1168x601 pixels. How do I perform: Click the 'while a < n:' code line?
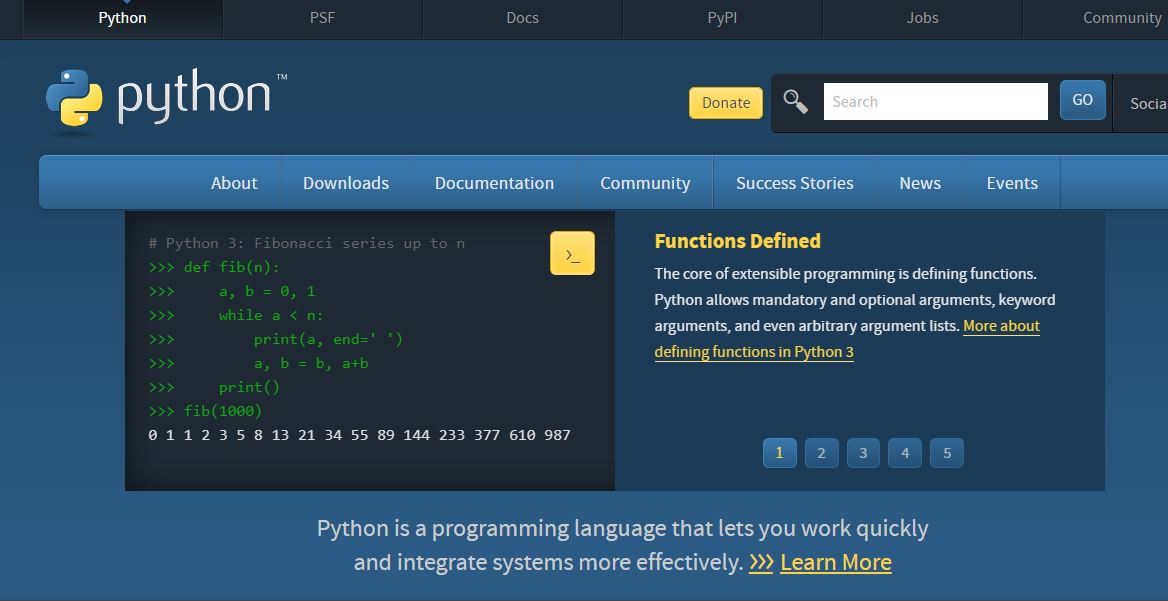[x=236, y=315]
